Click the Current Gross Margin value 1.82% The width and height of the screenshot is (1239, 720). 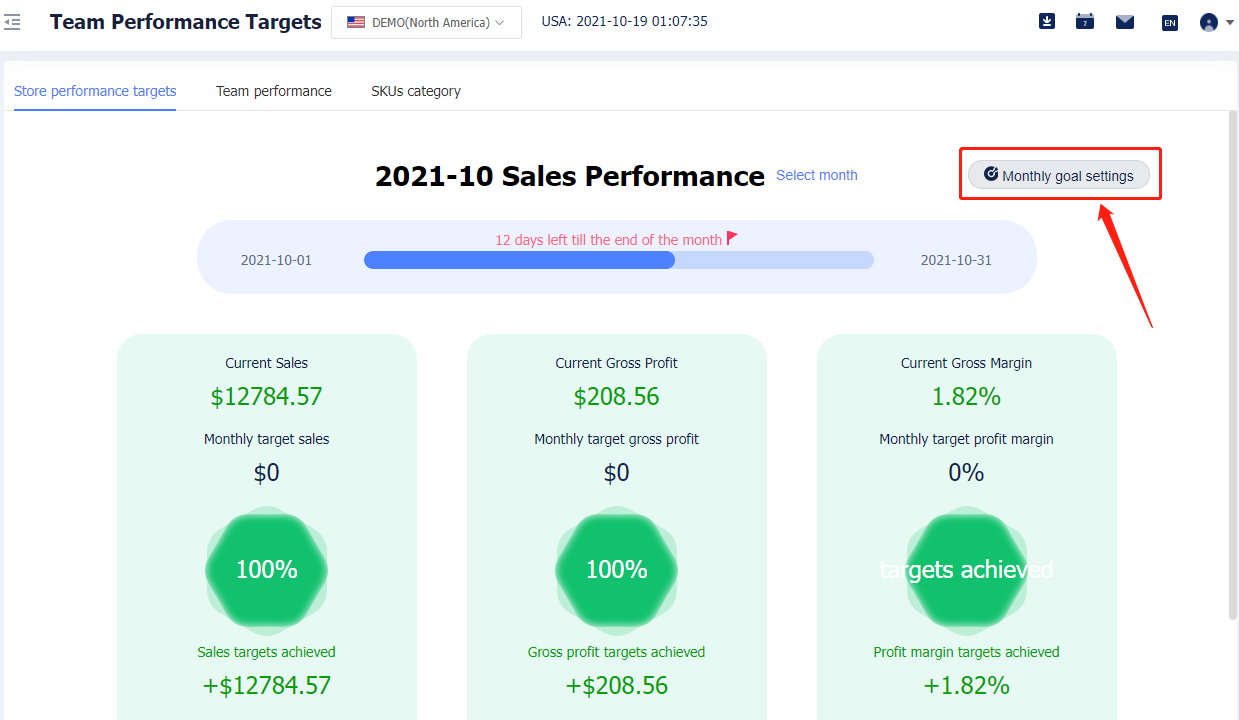click(x=966, y=397)
